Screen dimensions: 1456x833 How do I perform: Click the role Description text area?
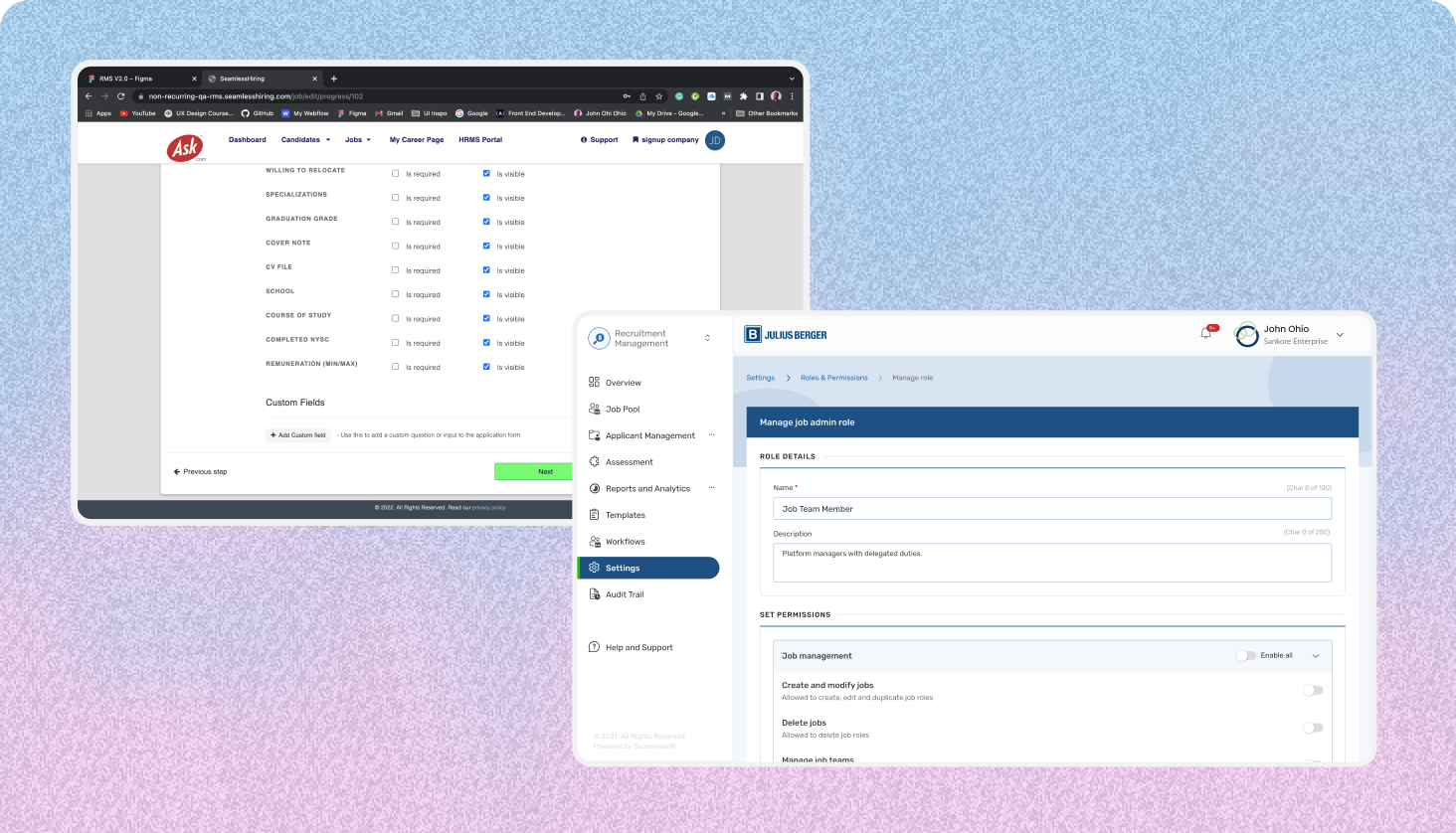pos(1052,563)
